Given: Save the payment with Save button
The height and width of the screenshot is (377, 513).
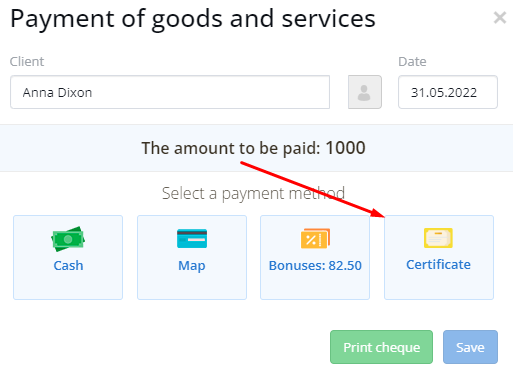Looking at the screenshot, I should point(470,347).
